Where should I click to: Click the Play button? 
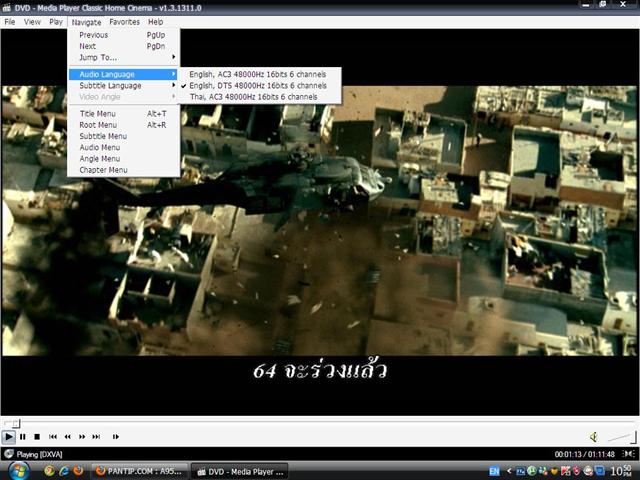[x=8, y=437]
